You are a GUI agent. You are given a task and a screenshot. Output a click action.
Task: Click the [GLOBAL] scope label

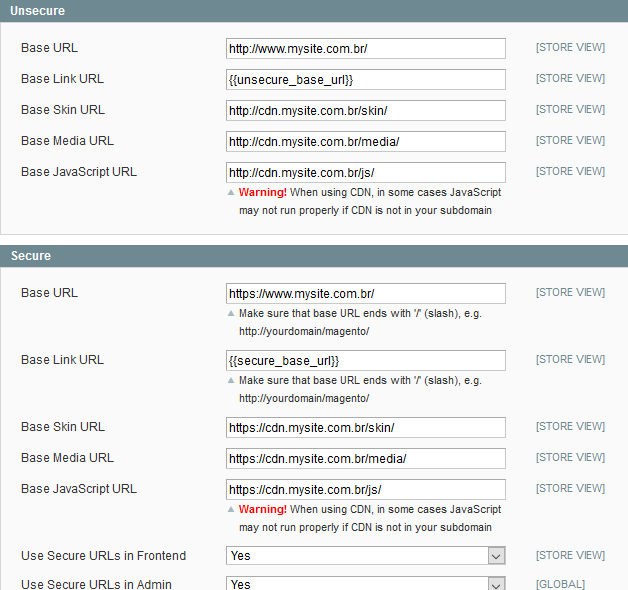pos(560,584)
